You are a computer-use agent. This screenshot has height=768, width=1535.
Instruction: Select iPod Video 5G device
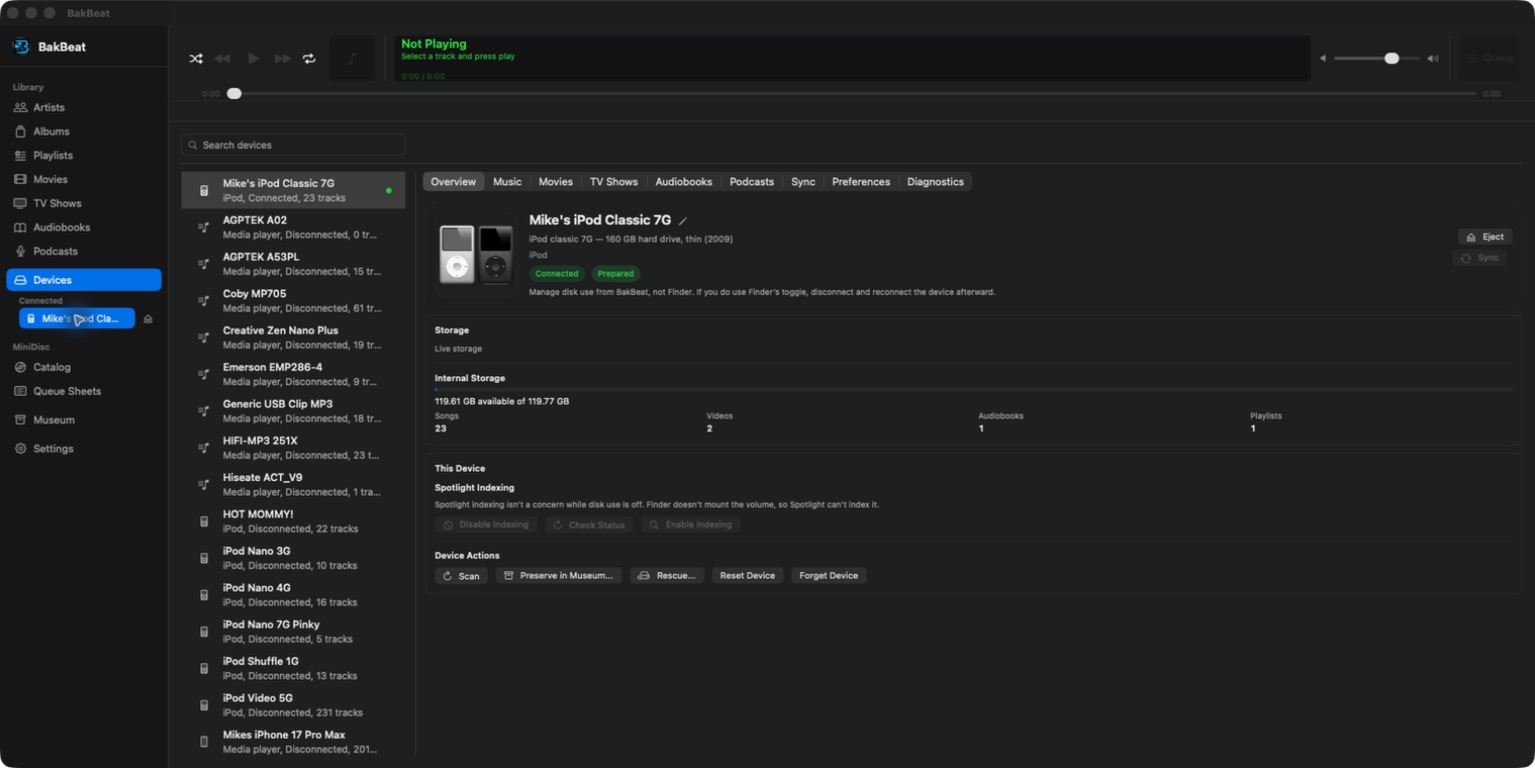[293, 705]
